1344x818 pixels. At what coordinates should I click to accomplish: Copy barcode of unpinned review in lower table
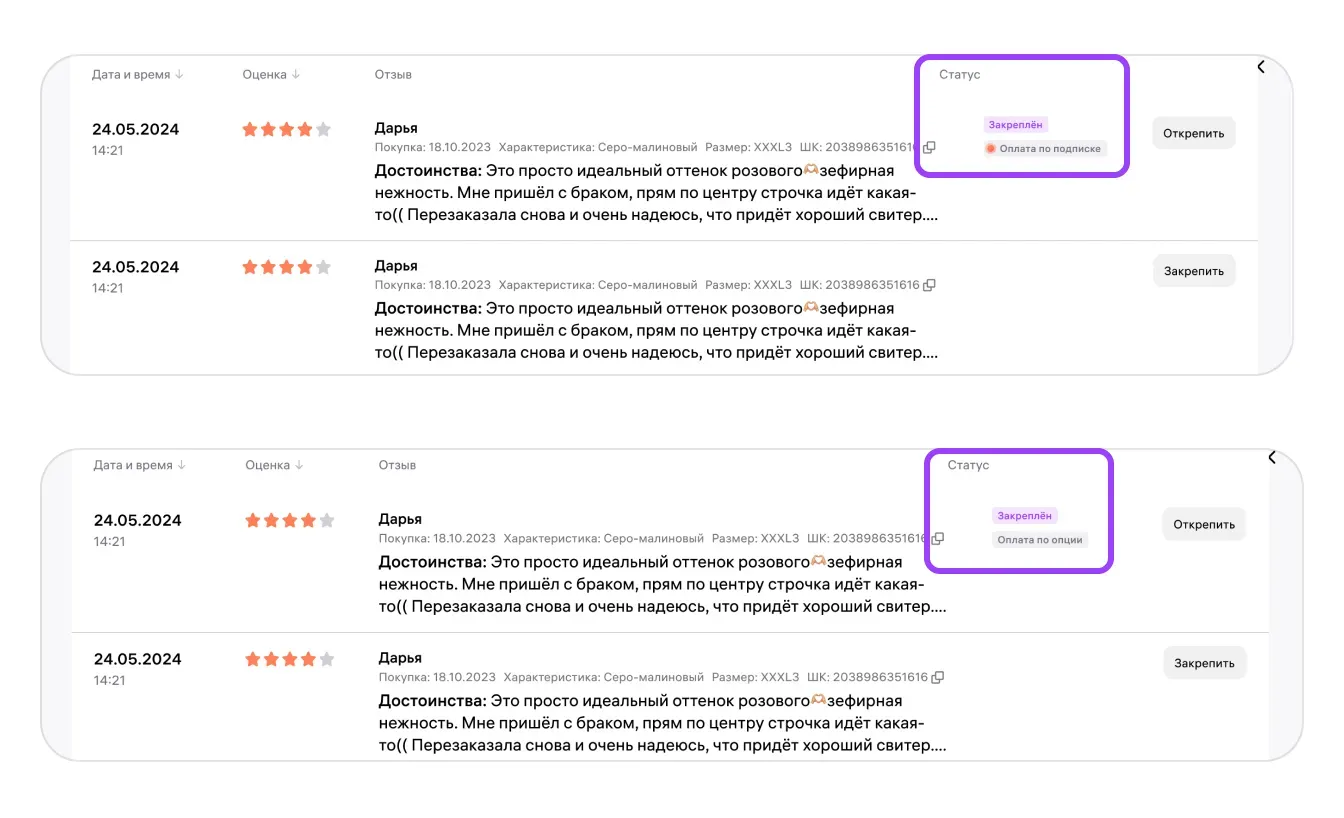point(938,677)
